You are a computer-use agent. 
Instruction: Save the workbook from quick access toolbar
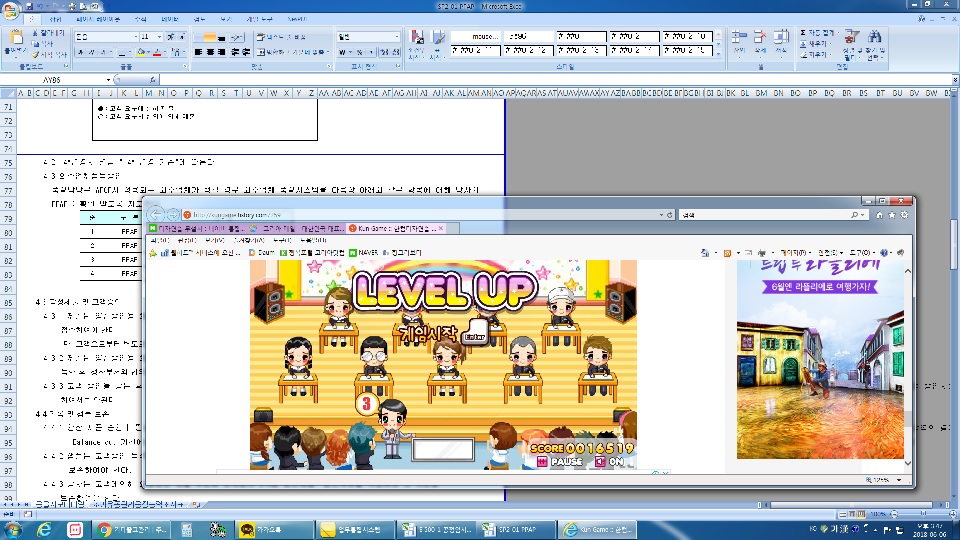(29, 6)
